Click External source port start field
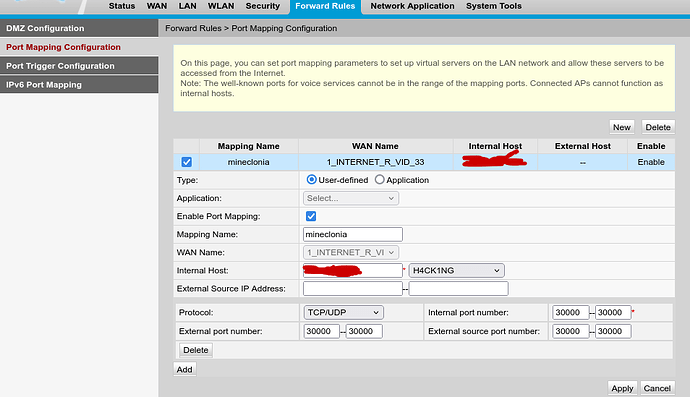 (x=570, y=331)
